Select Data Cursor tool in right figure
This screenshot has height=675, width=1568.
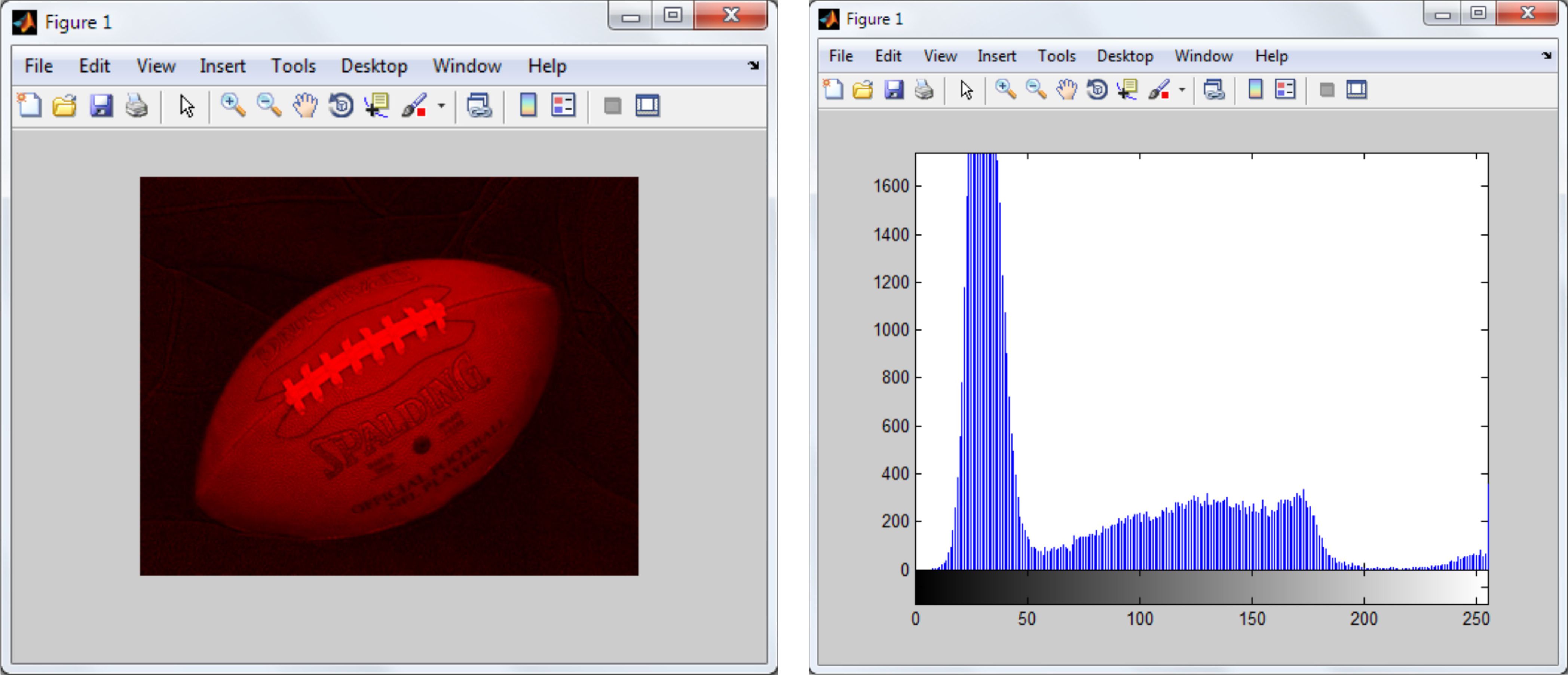tap(1127, 90)
